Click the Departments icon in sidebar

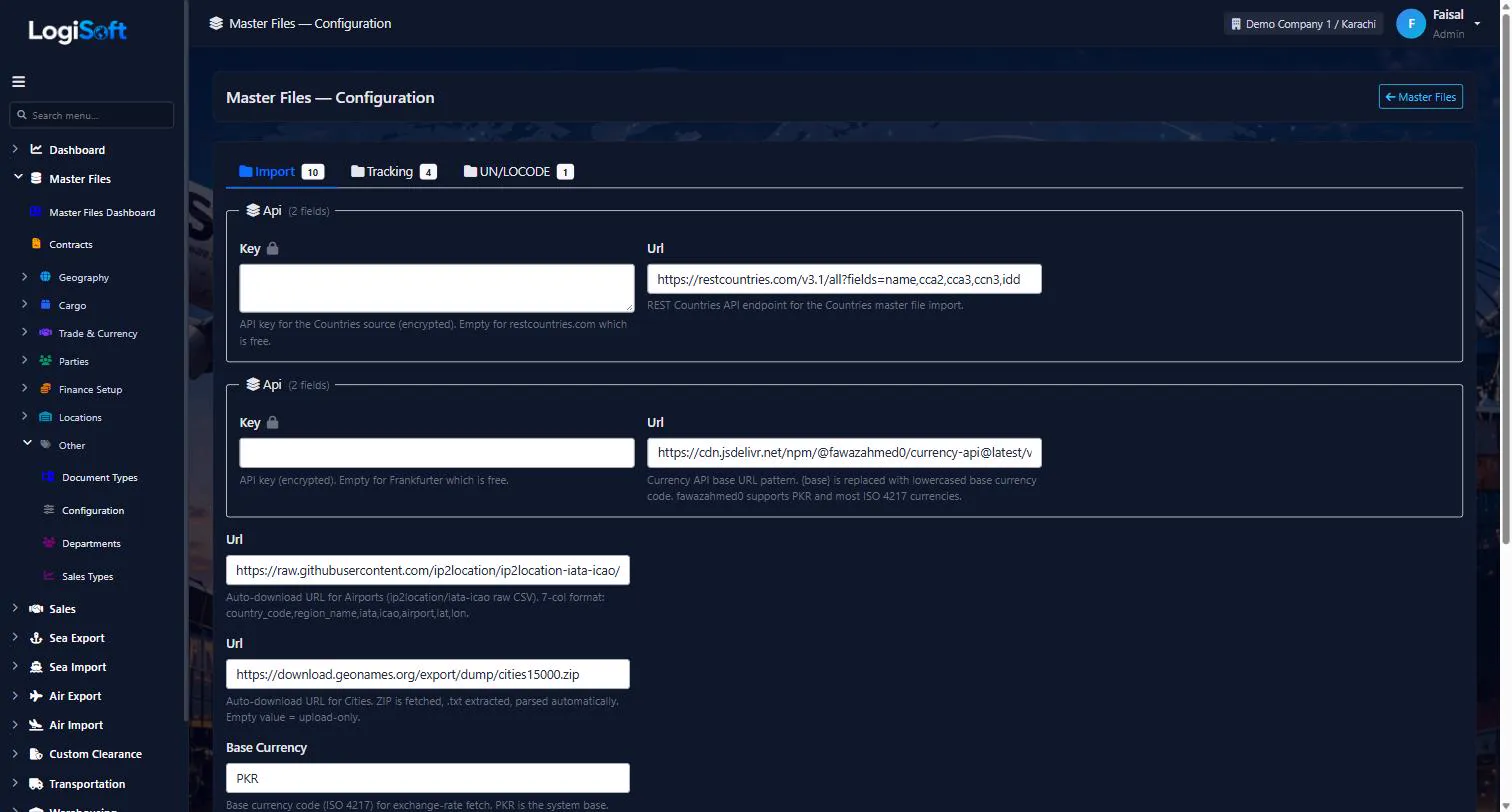[49, 542]
